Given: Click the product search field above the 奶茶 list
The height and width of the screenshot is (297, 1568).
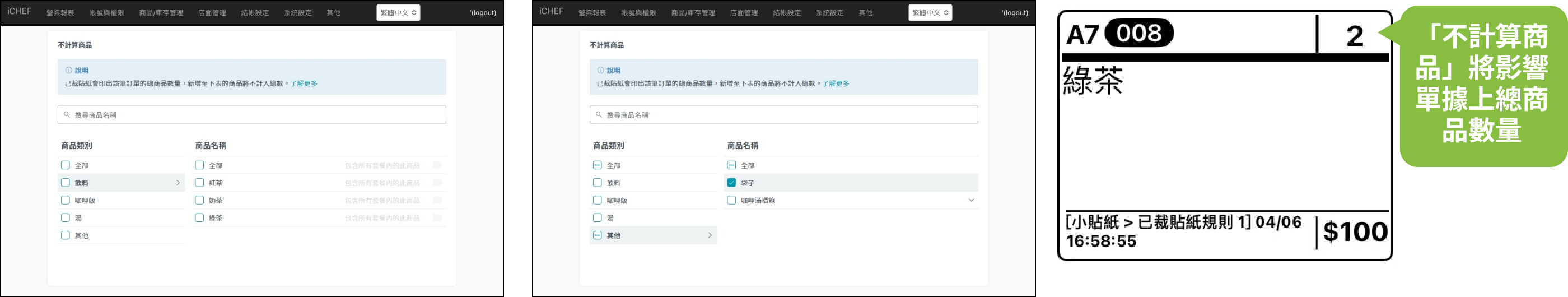Looking at the screenshot, I should tap(252, 114).
